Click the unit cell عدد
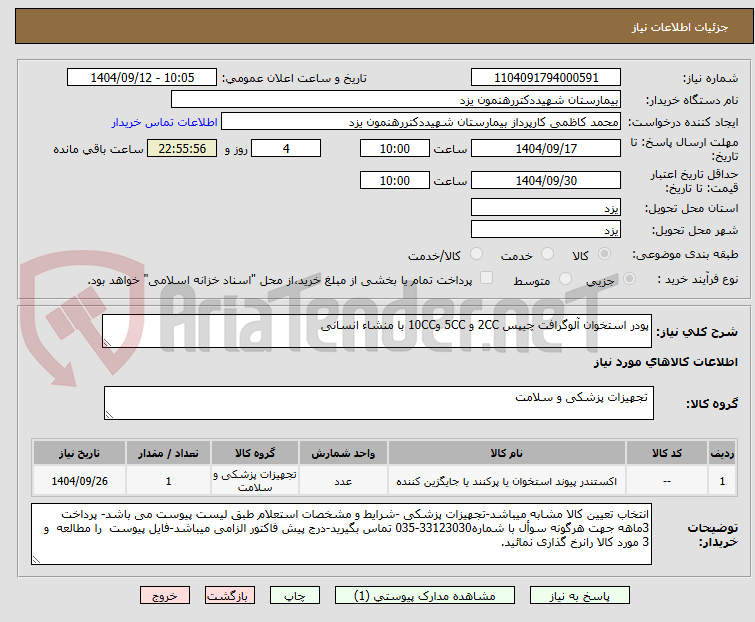The image size is (755, 622). tap(343, 480)
